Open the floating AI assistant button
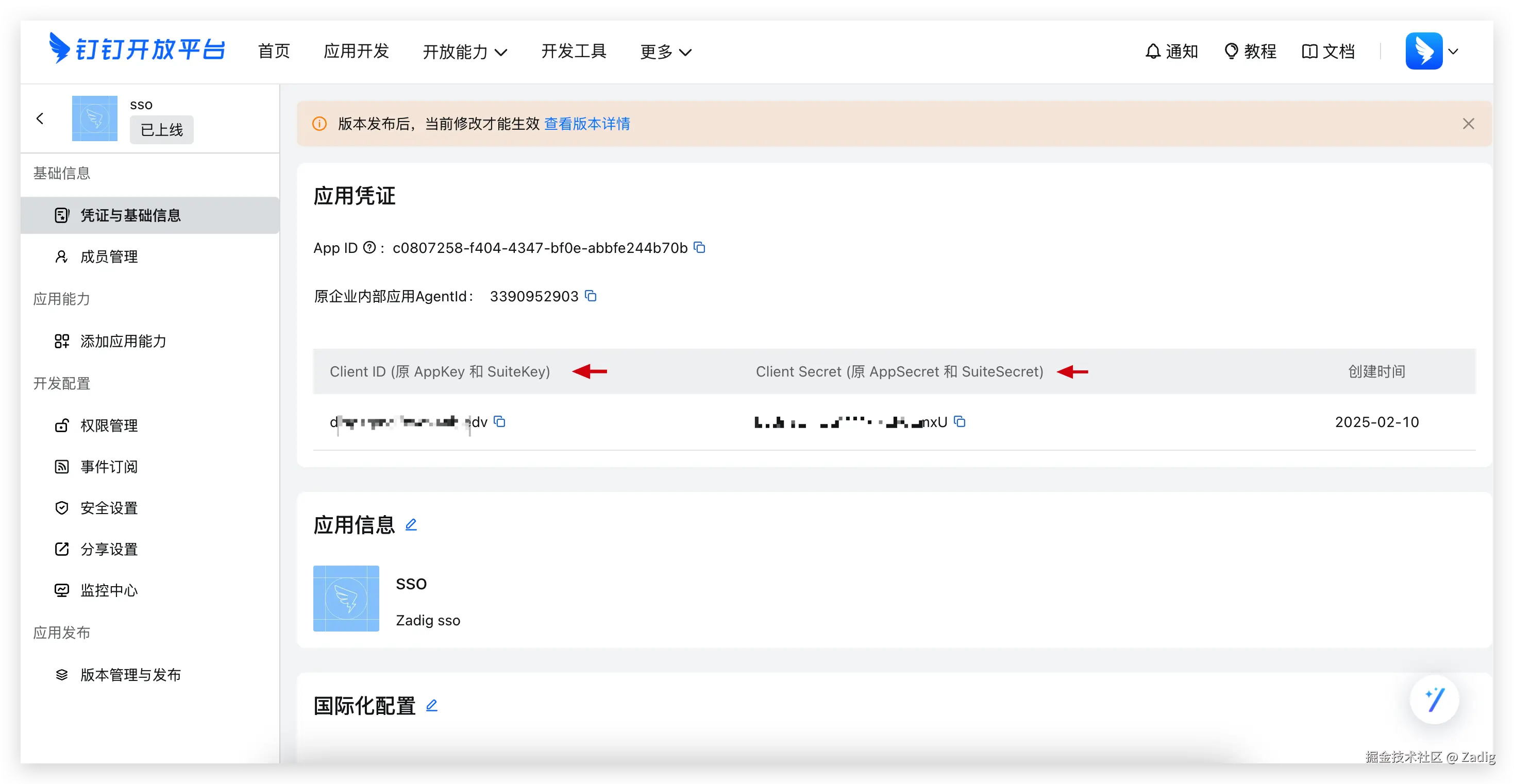This screenshot has height=784, width=1514. point(1434,700)
